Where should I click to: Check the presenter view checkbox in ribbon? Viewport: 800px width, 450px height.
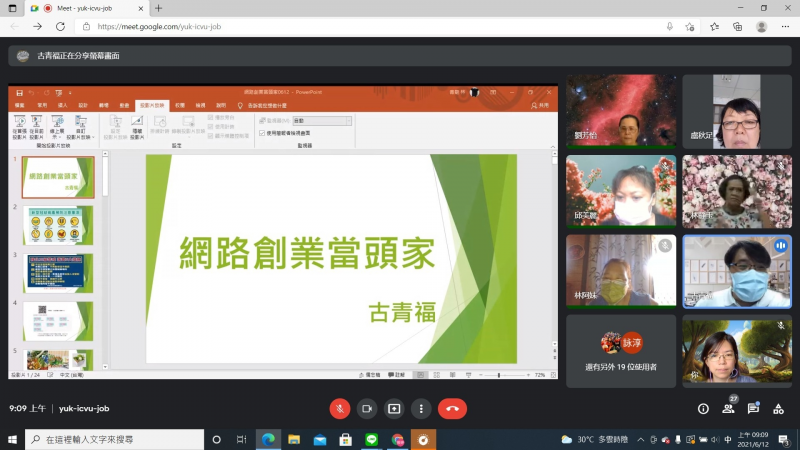[262, 132]
